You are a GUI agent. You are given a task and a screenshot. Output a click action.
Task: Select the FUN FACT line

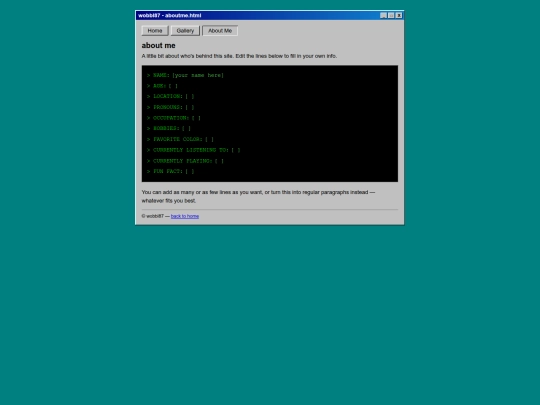170,171
